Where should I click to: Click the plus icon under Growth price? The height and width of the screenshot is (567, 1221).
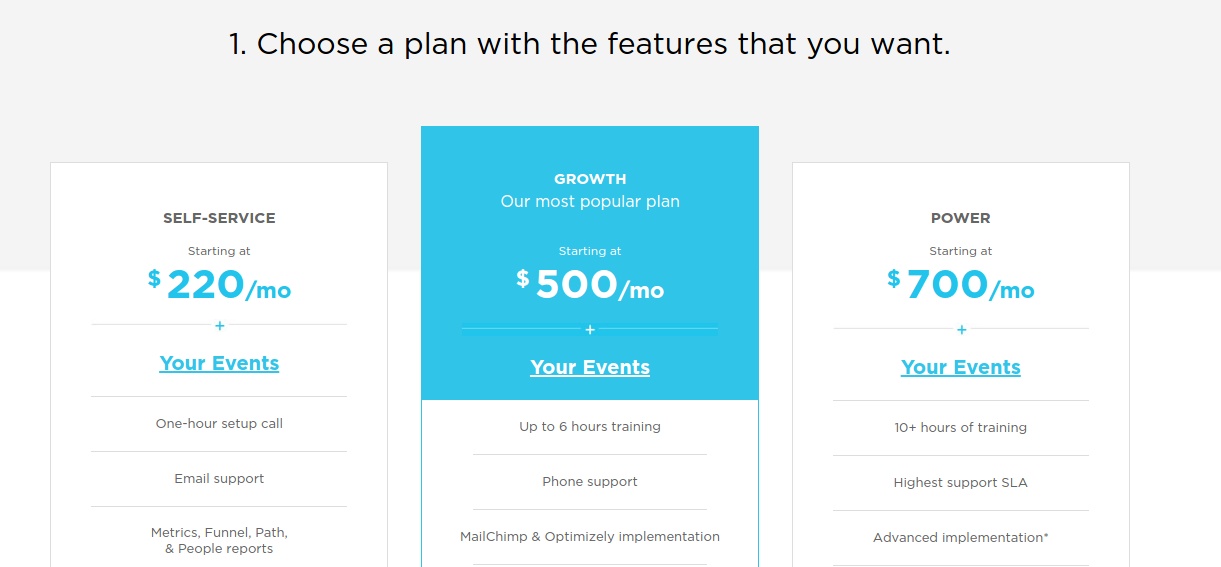pyautogui.click(x=590, y=329)
